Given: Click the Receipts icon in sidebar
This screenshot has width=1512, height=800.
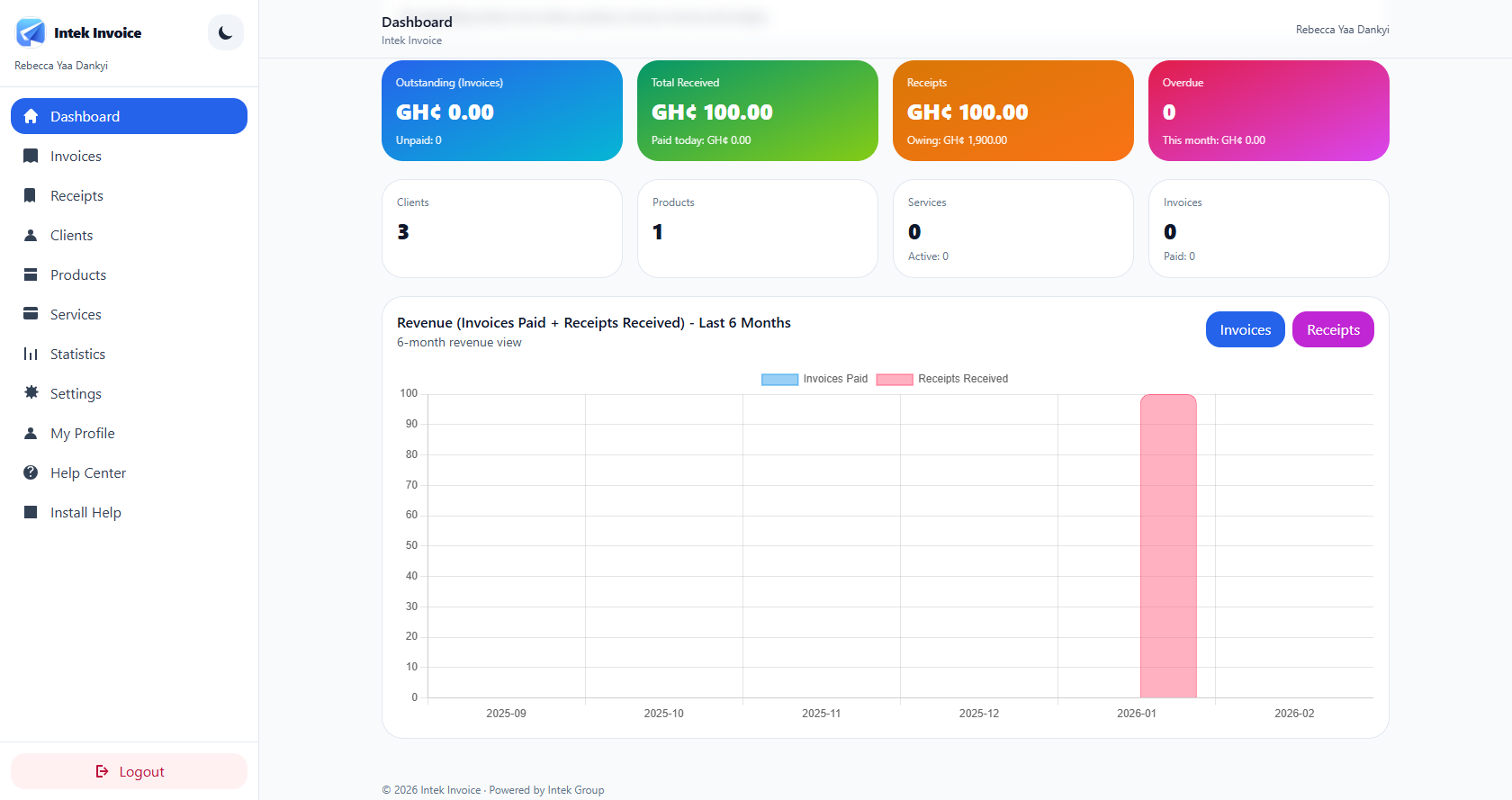Looking at the screenshot, I should pyautogui.click(x=31, y=195).
